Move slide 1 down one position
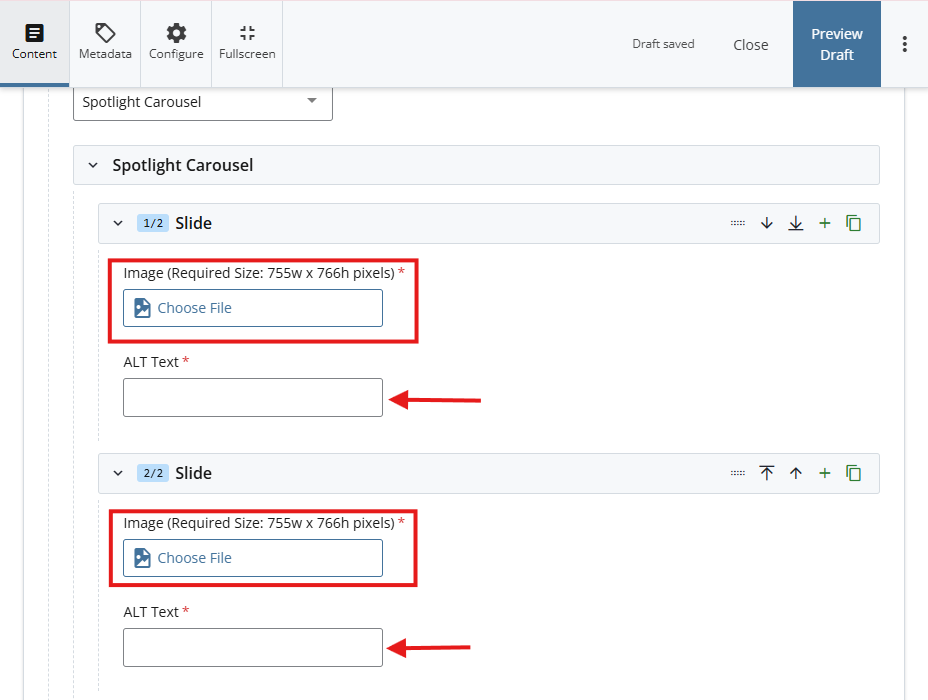The height and width of the screenshot is (700, 928). click(767, 223)
